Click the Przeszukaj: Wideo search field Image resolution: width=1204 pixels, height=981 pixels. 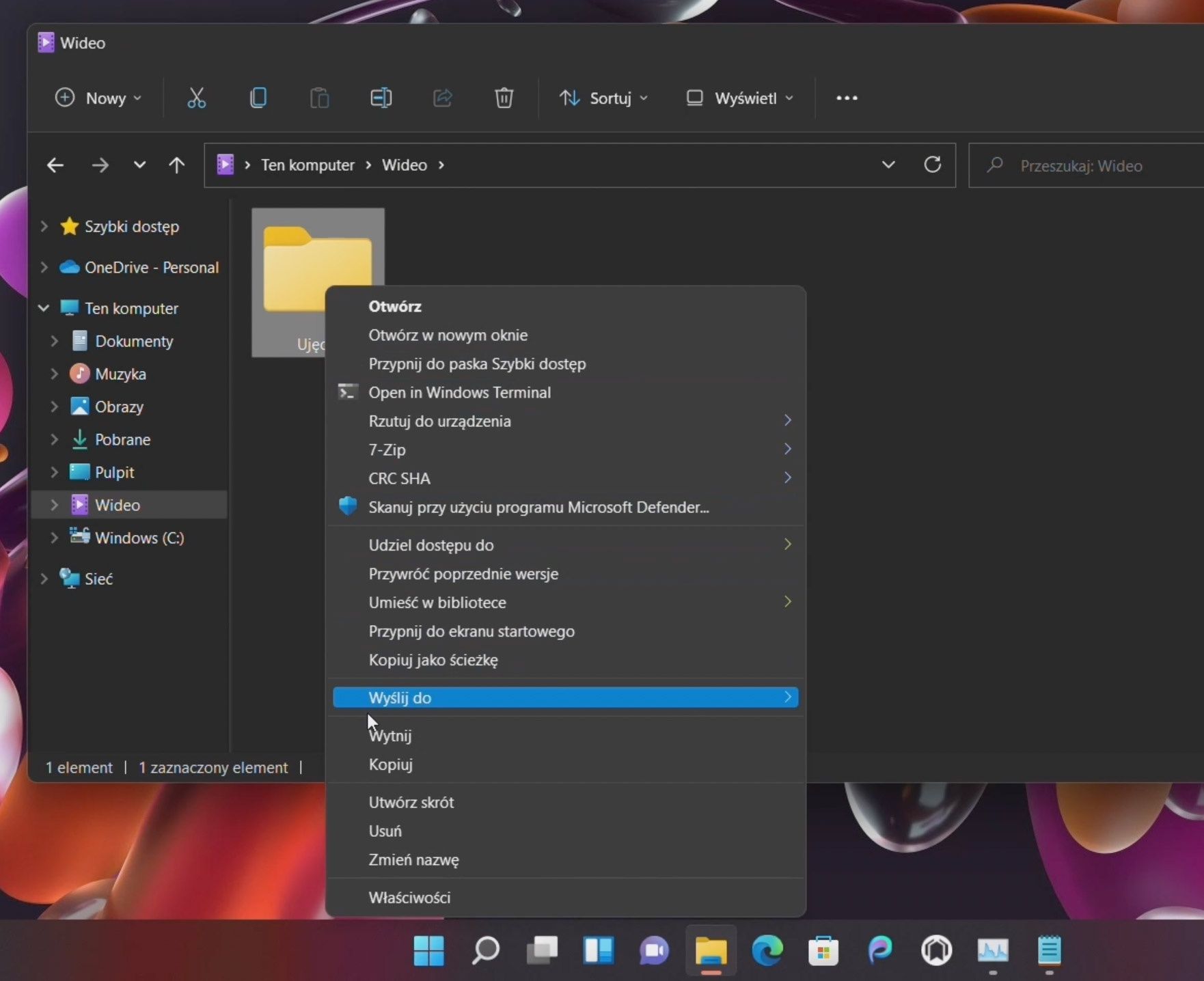pyautogui.click(x=1086, y=165)
